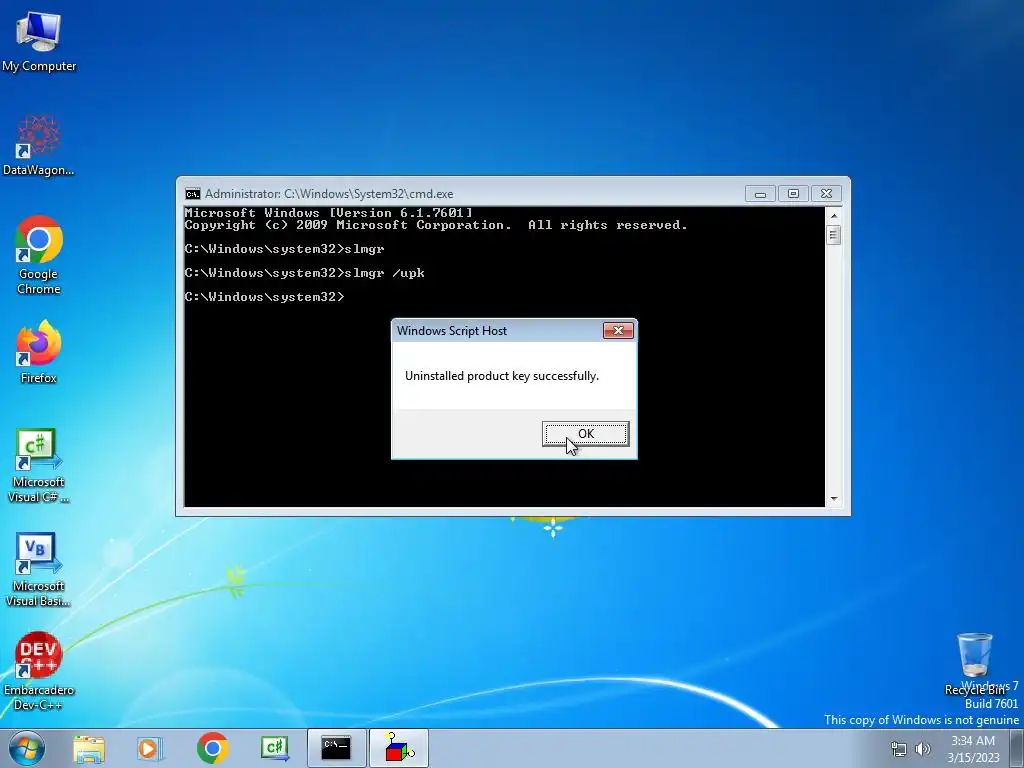Minimize the Administrator cmd.exe window
This screenshot has width=1024, height=768.
tap(760, 194)
